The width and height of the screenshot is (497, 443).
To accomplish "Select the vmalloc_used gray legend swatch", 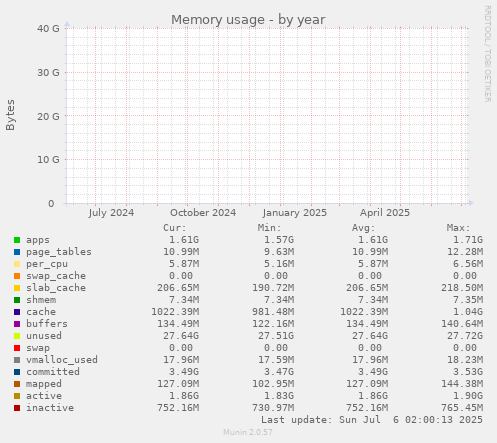I will pyautogui.click(x=17, y=360).
